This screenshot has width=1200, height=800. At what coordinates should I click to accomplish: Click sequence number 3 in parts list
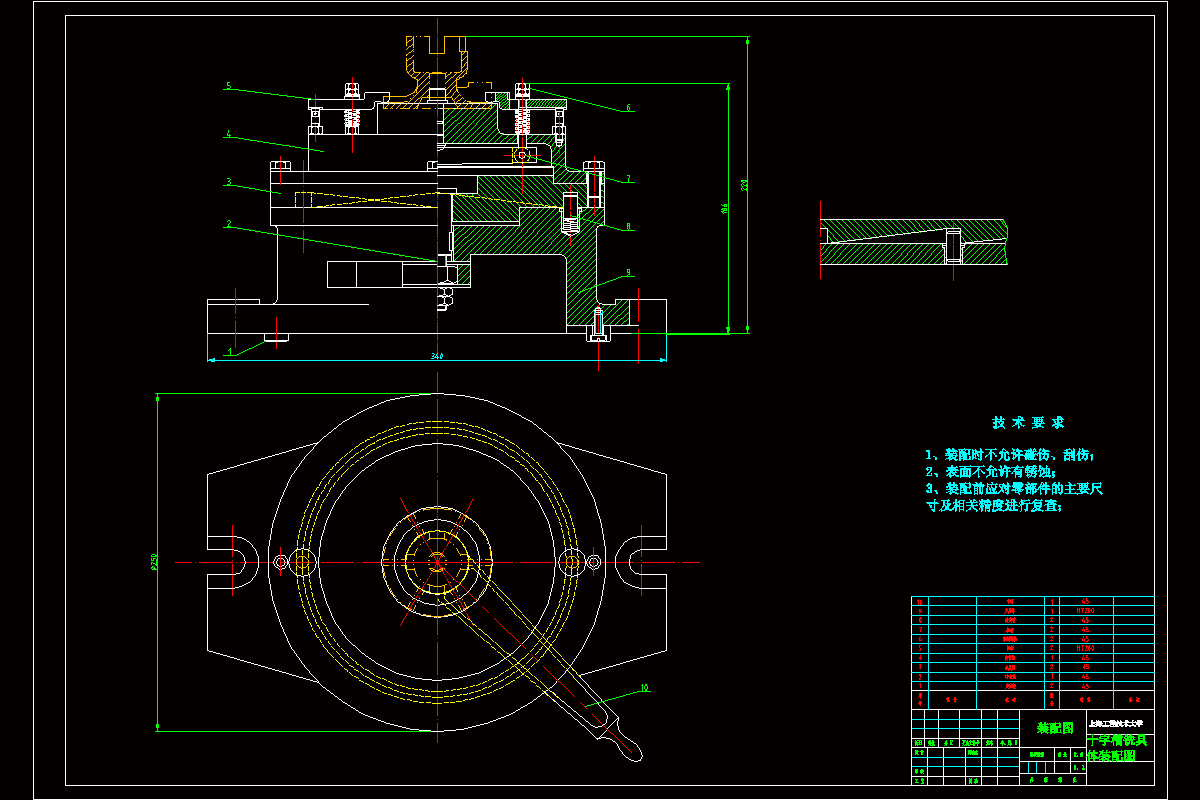pyautogui.click(x=920, y=667)
